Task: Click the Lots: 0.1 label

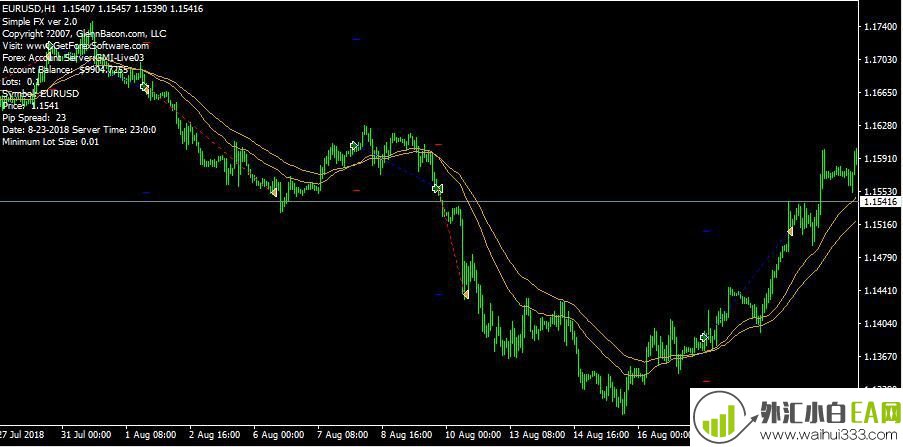Action: [21, 82]
